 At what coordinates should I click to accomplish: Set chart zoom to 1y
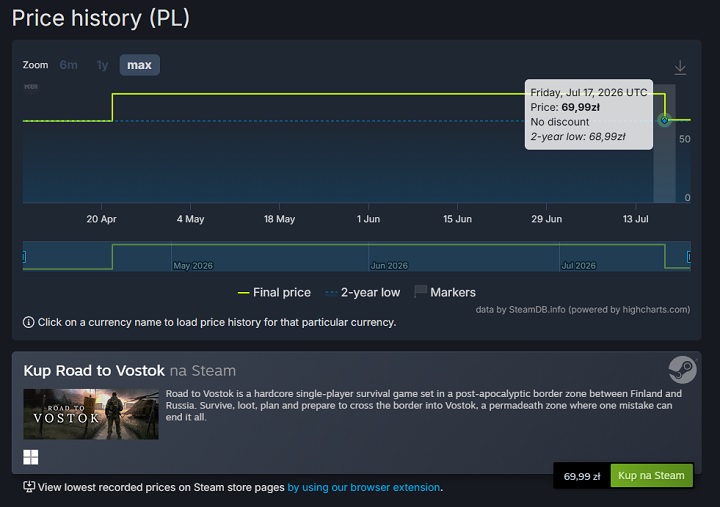pos(102,65)
